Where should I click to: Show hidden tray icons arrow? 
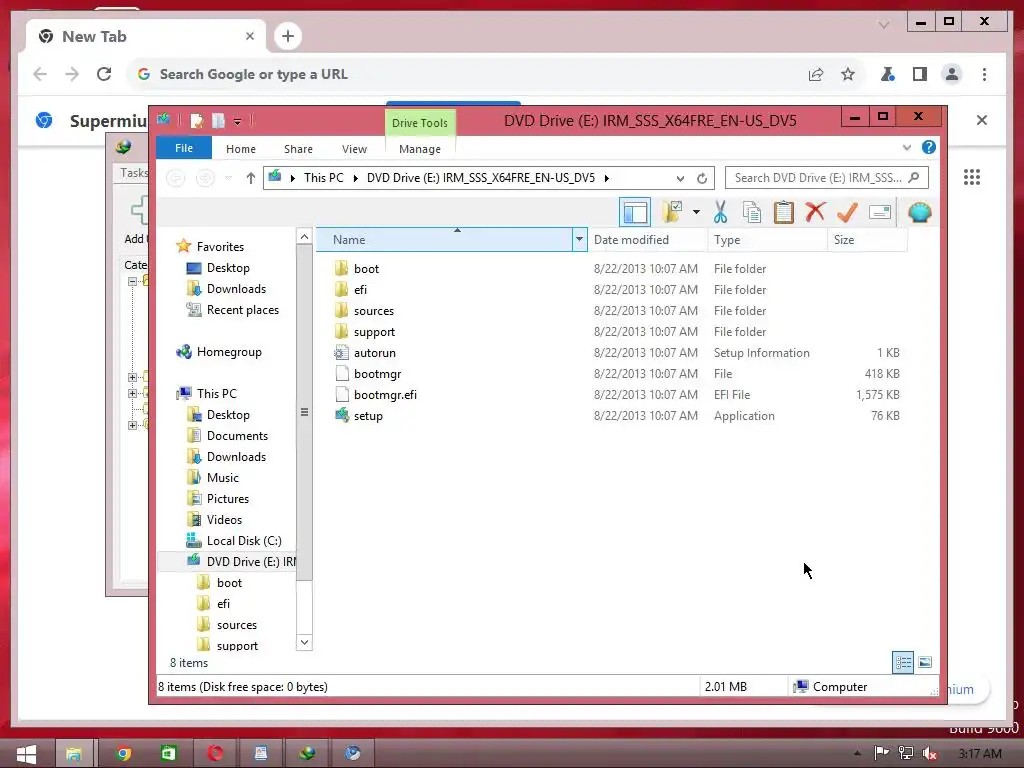[x=857, y=753]
